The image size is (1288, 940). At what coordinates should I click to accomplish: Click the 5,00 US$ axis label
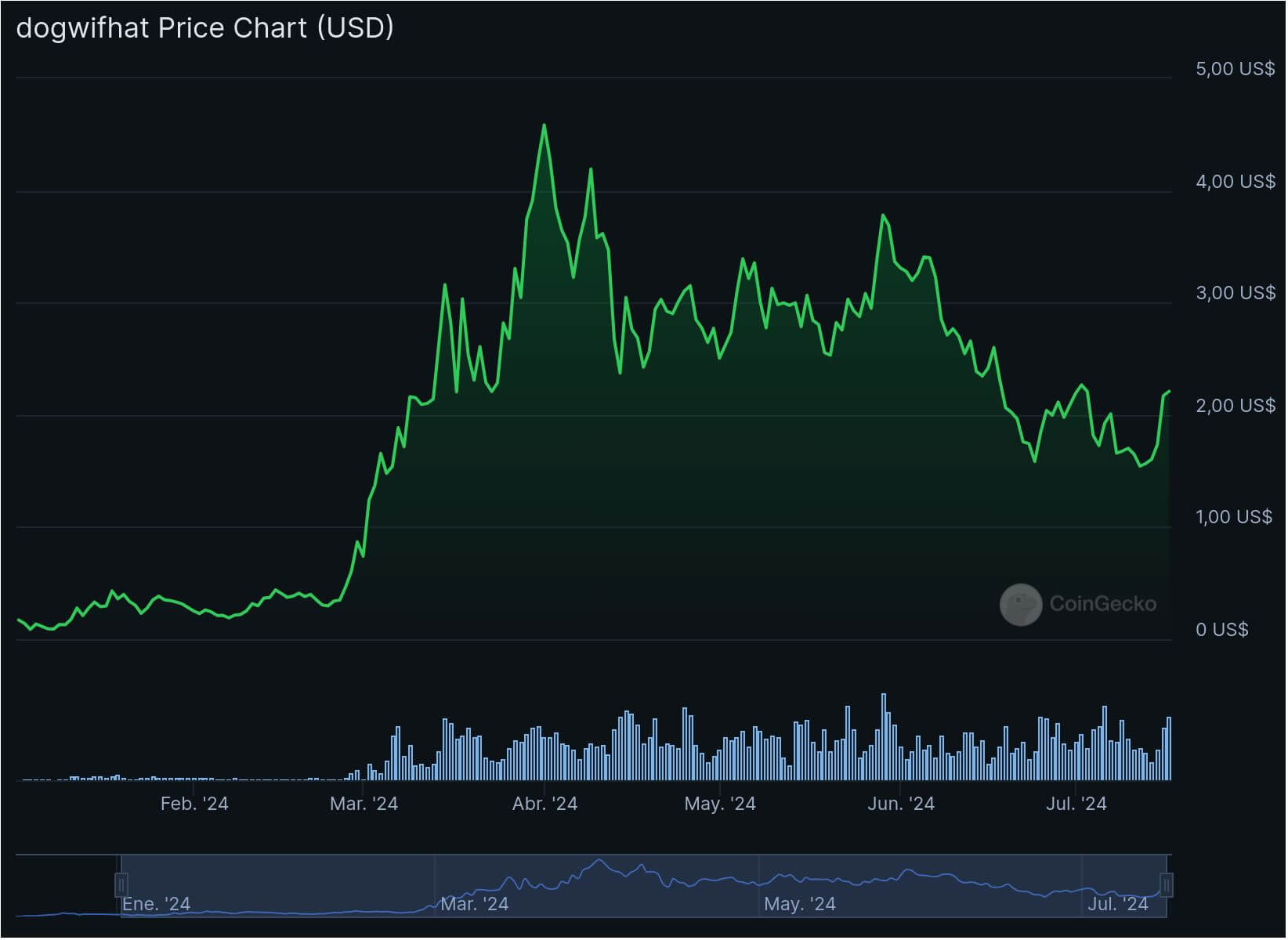(x=1236, y=69)
